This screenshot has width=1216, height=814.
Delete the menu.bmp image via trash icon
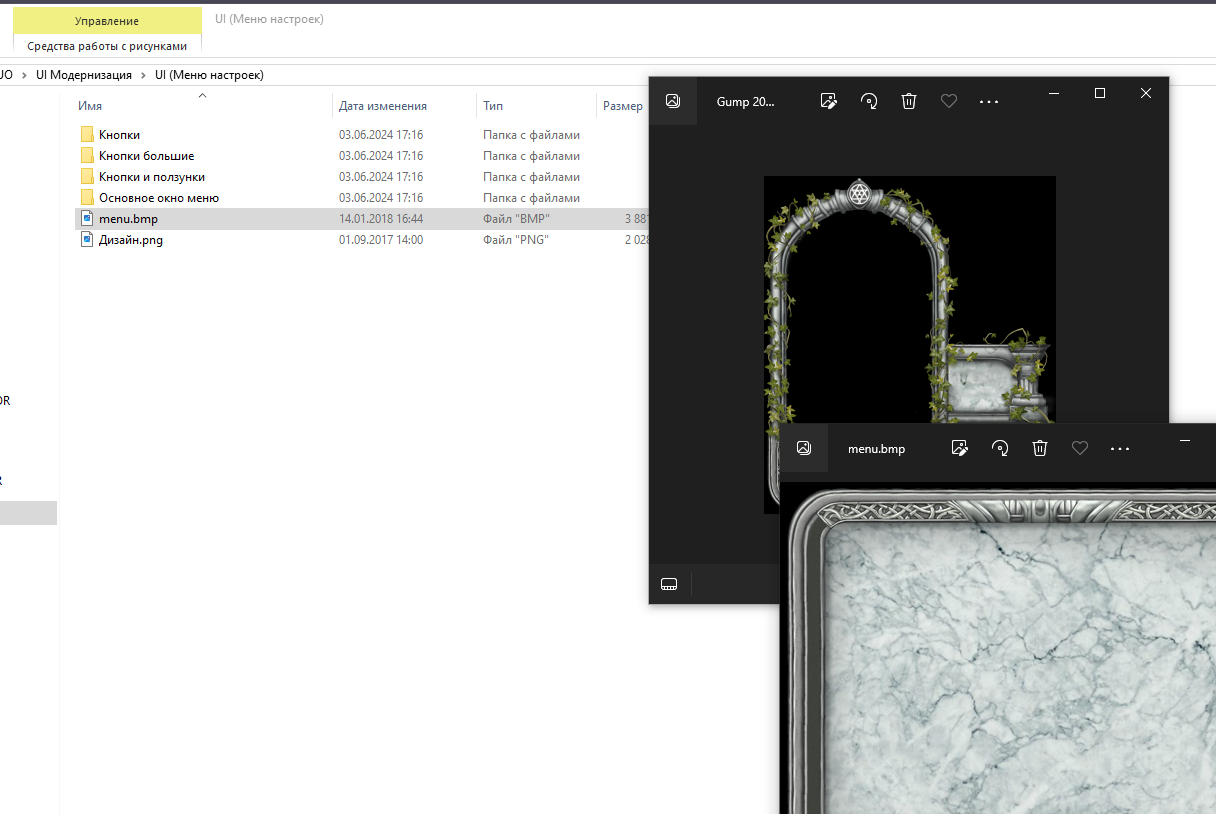click(1040, 448)
